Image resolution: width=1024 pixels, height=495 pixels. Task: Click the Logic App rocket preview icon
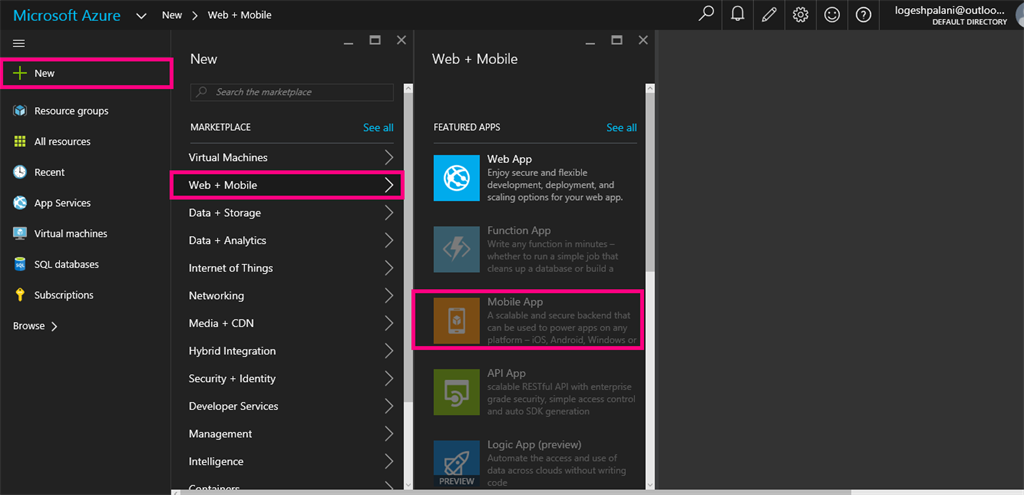point(456,464)
